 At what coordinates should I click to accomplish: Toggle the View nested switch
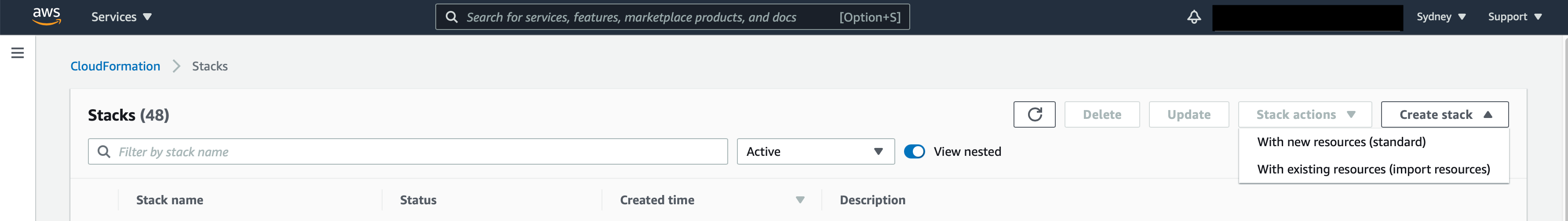(914, 151)
